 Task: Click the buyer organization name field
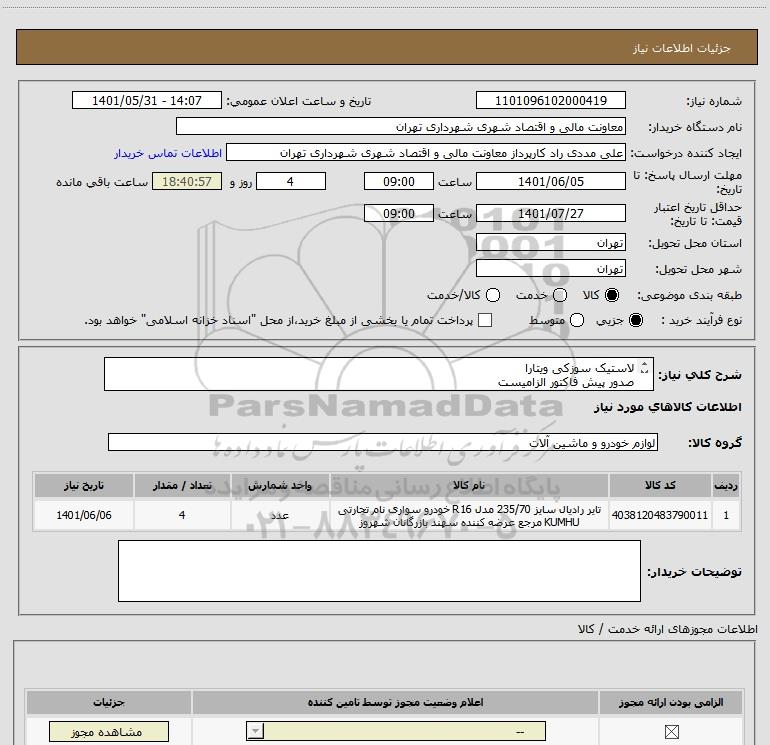(401, 126)
